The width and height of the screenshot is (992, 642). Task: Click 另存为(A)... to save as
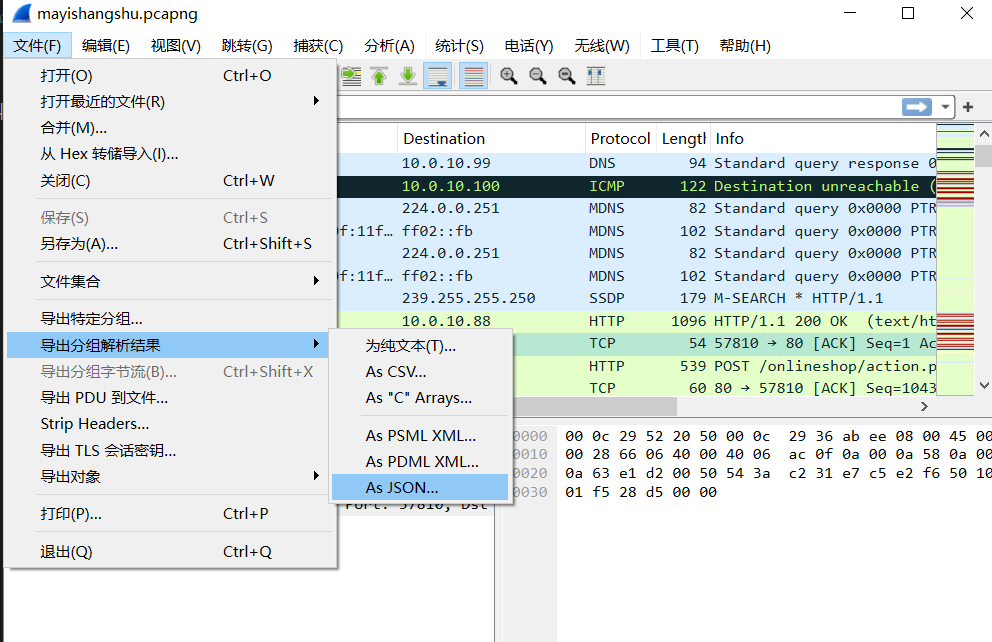(79, 244)
